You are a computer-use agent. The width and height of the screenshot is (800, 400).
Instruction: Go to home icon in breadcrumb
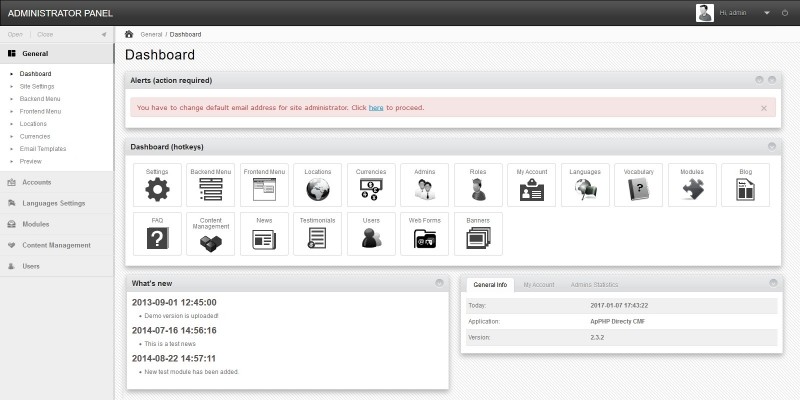point(129,34)
